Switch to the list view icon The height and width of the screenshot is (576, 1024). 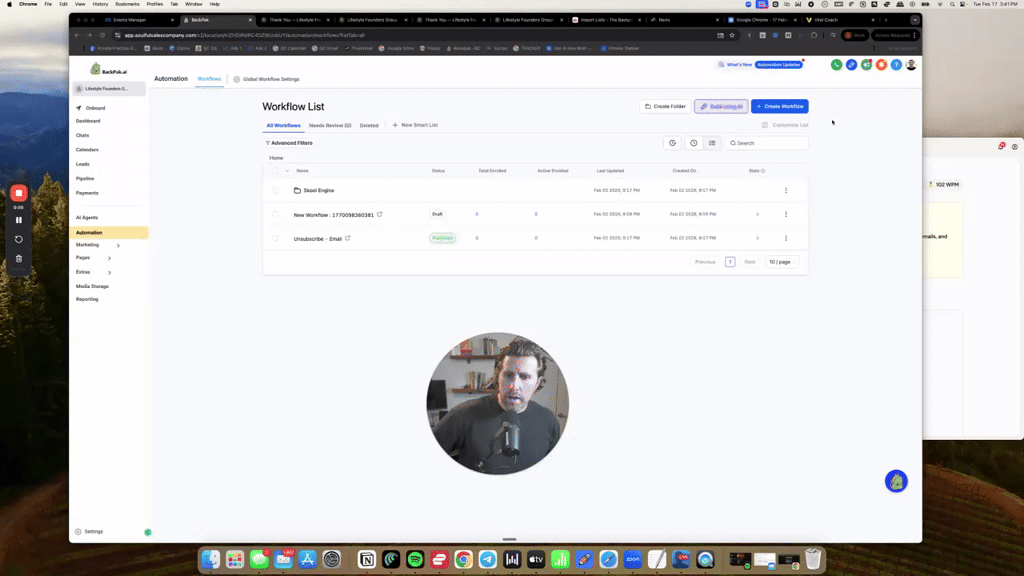(x=712, y=143)
